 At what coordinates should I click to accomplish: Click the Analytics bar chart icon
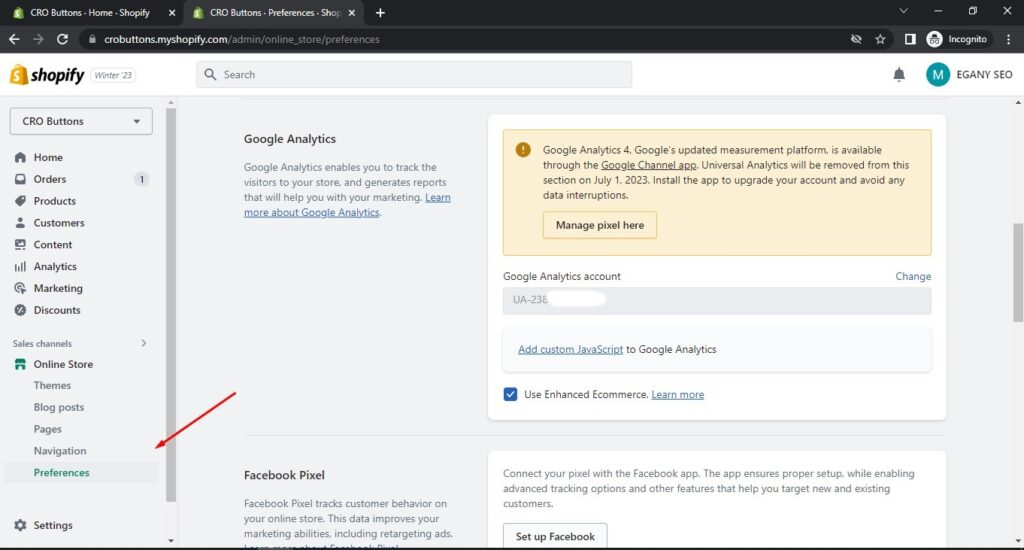(x=20, y=267)
